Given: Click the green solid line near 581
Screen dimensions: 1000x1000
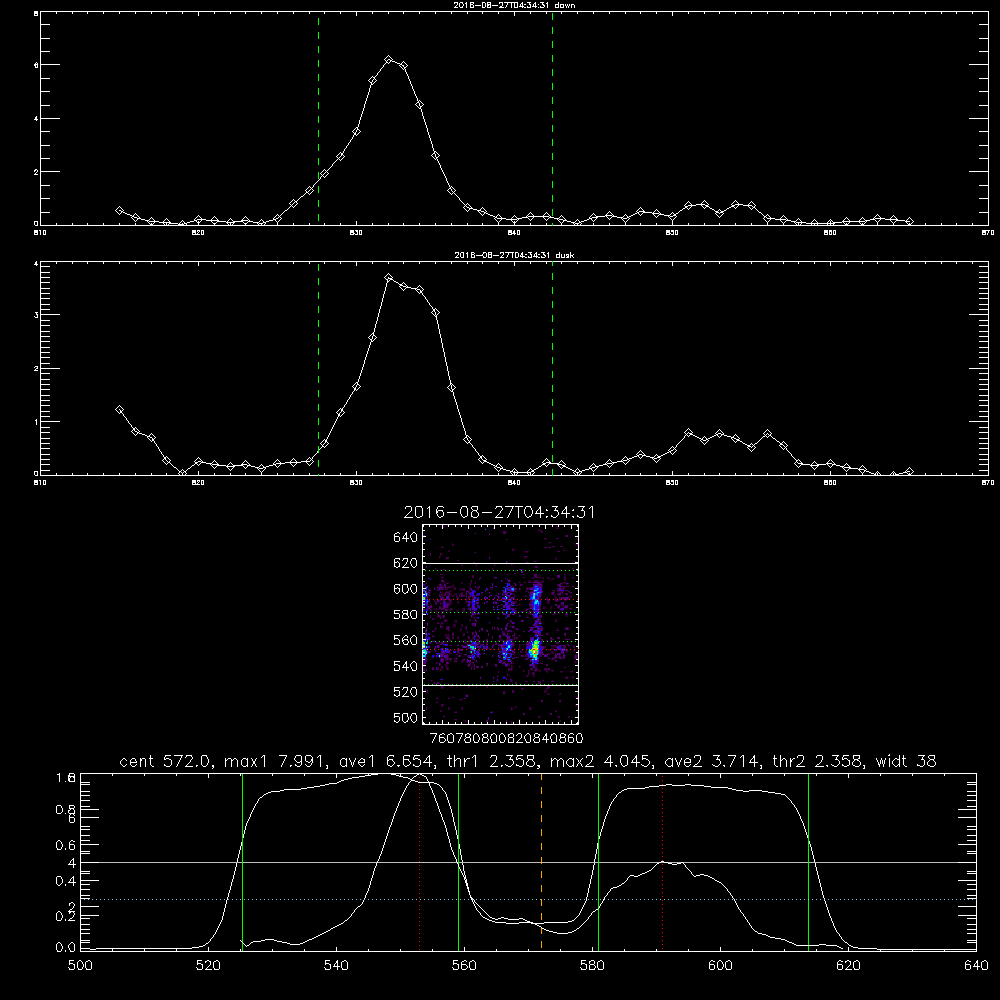Looking at the screenshot, I should pos(598,861).
